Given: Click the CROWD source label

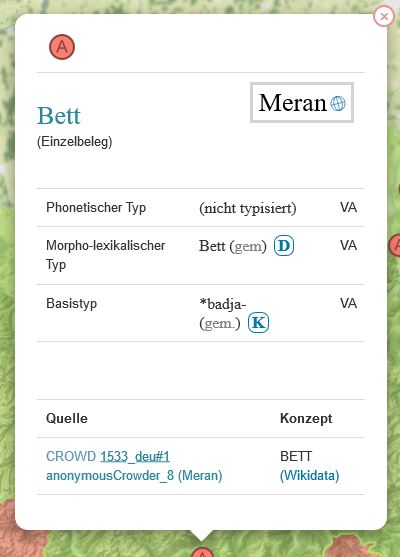Looking at the screenshot, I should click(71, 456).
